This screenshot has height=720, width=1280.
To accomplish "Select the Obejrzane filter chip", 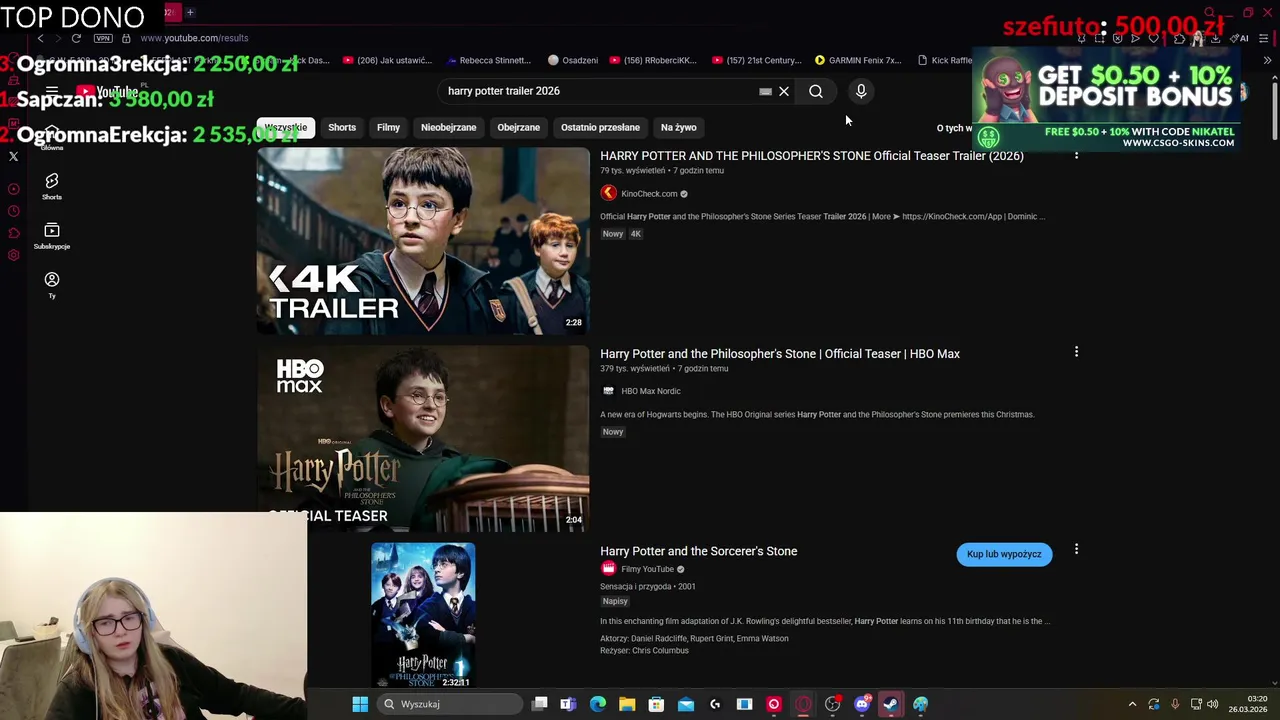I will [518, 127].
